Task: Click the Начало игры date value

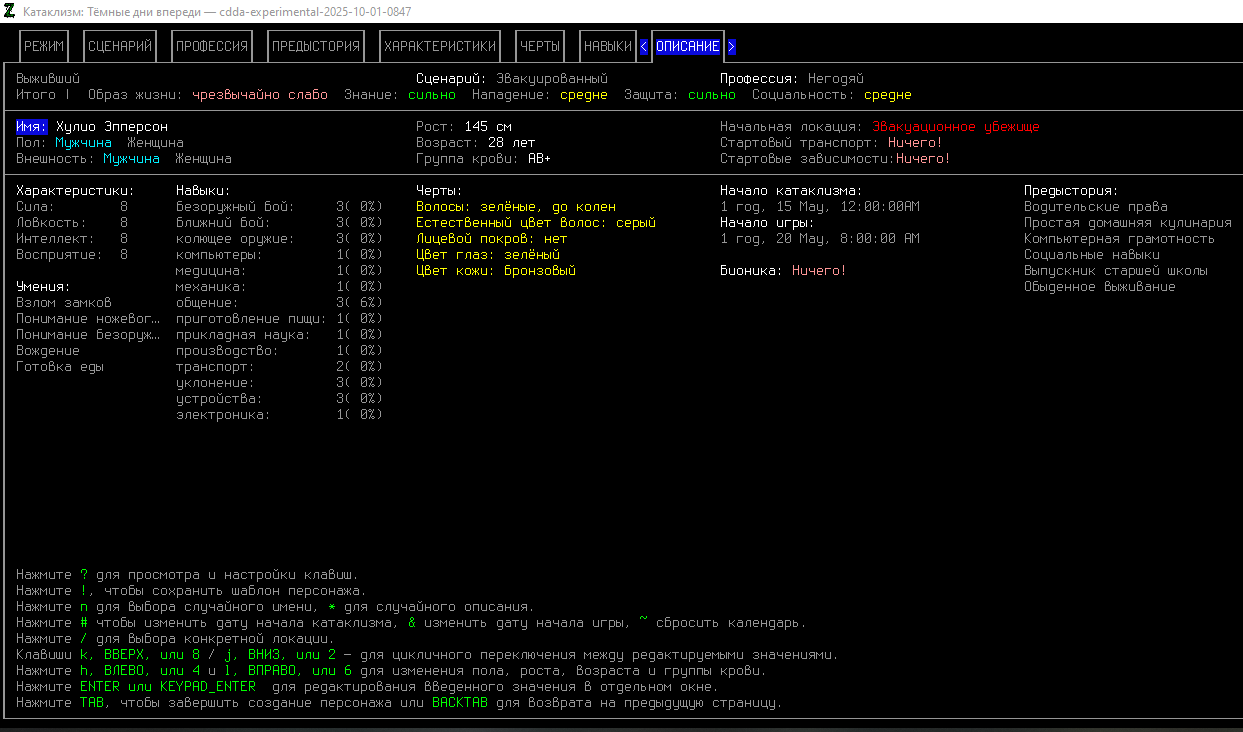Action: pyautogui.click(x=820, y=239)
